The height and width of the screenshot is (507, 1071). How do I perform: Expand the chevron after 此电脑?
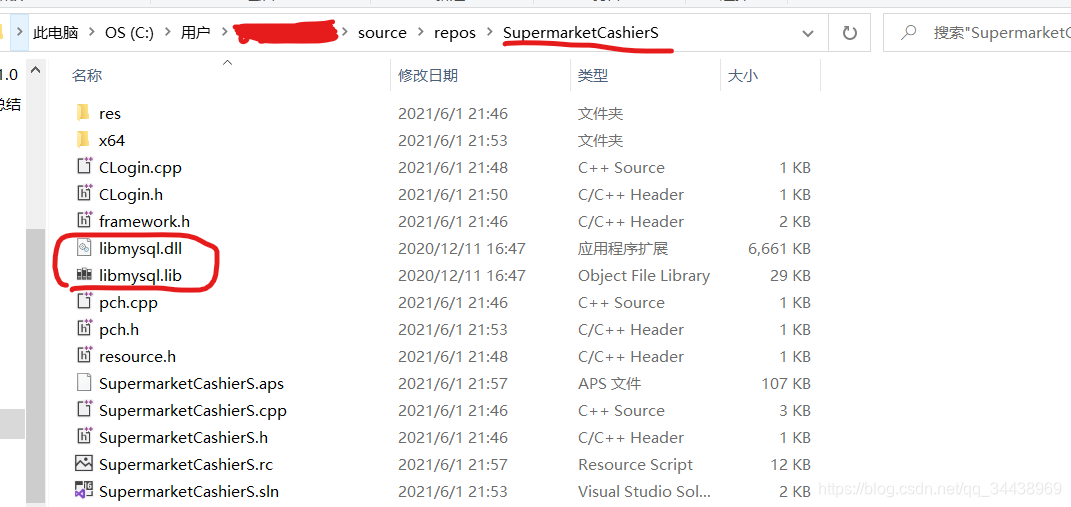pyautogui.click(x=91, y=33)
